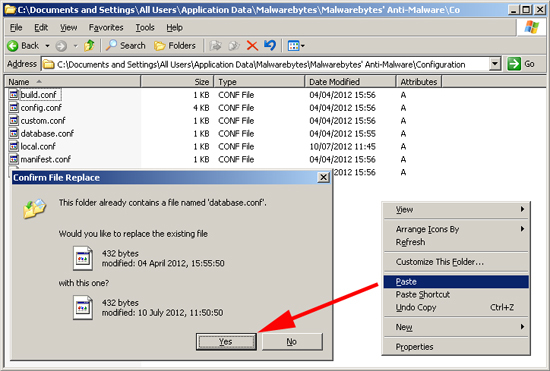
Task: Click the custom.conf file name
Action: pyautogui.click(x=43, y=121)
